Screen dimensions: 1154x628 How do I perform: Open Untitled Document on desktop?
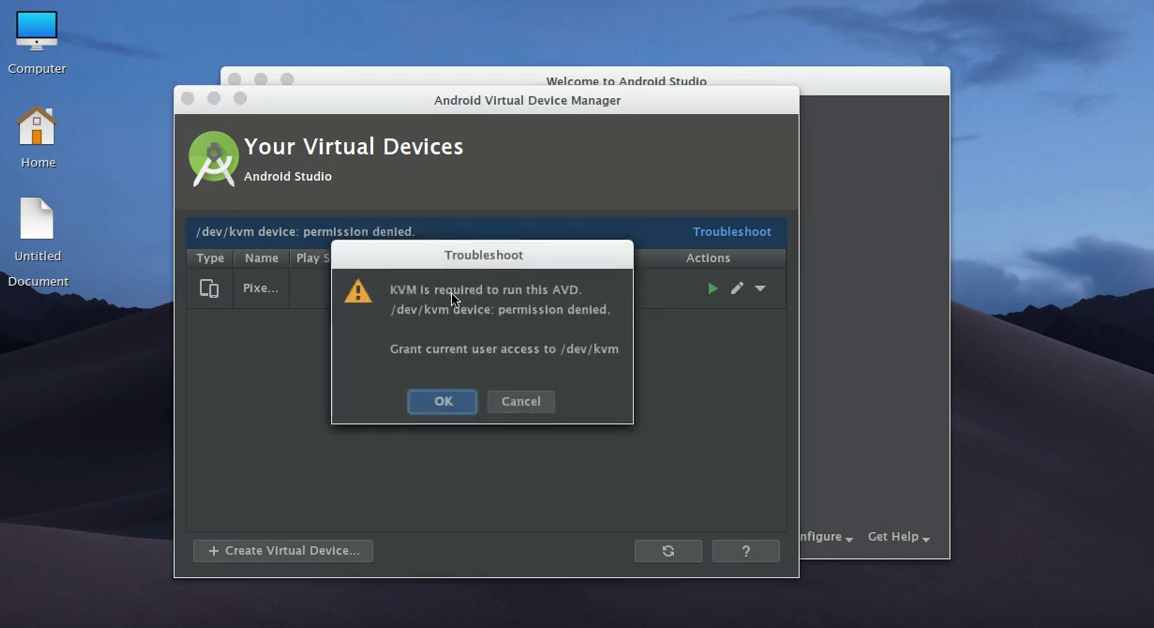click(36, 218)
